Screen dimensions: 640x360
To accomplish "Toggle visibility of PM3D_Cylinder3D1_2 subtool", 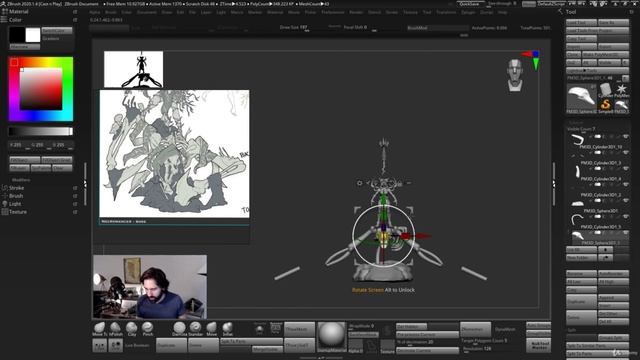I will [625, 184].
